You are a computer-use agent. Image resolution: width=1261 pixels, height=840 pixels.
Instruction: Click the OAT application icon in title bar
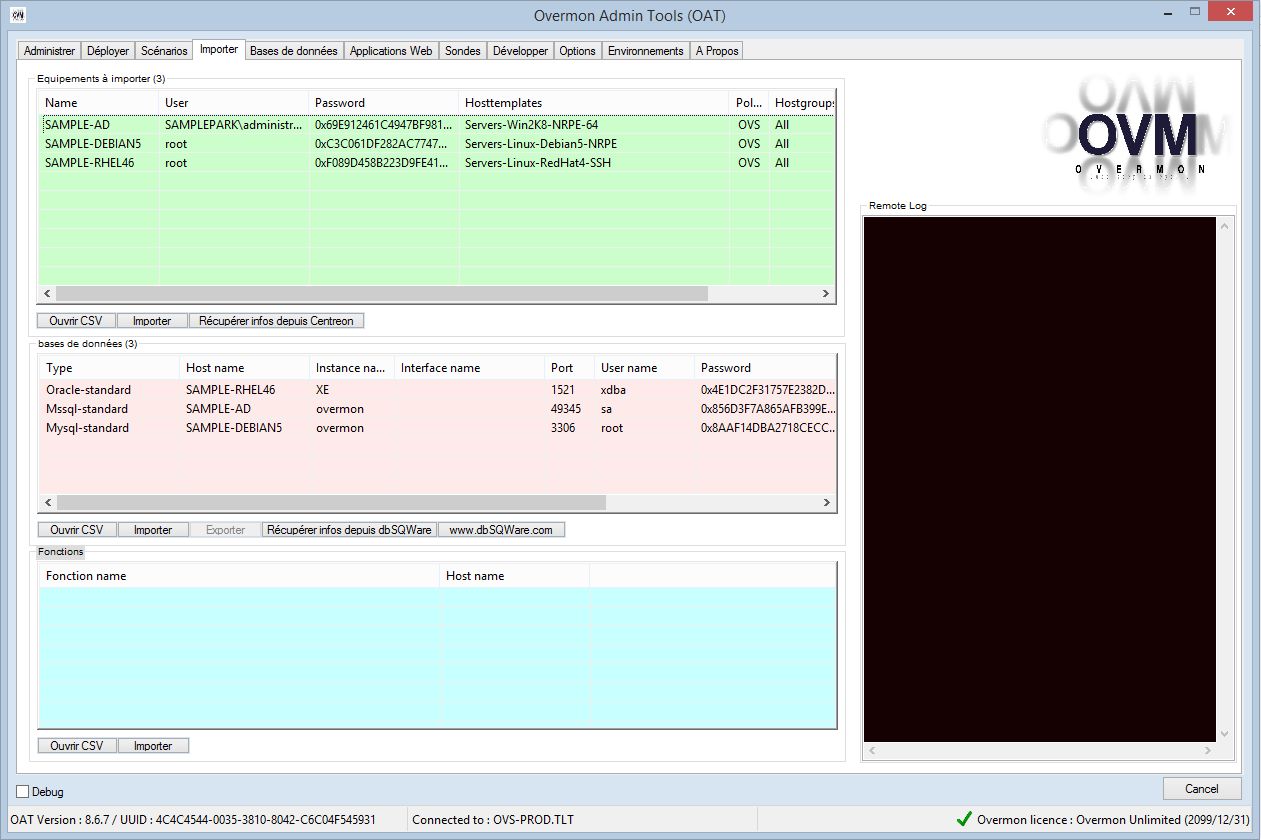click(x=17, y=15)
